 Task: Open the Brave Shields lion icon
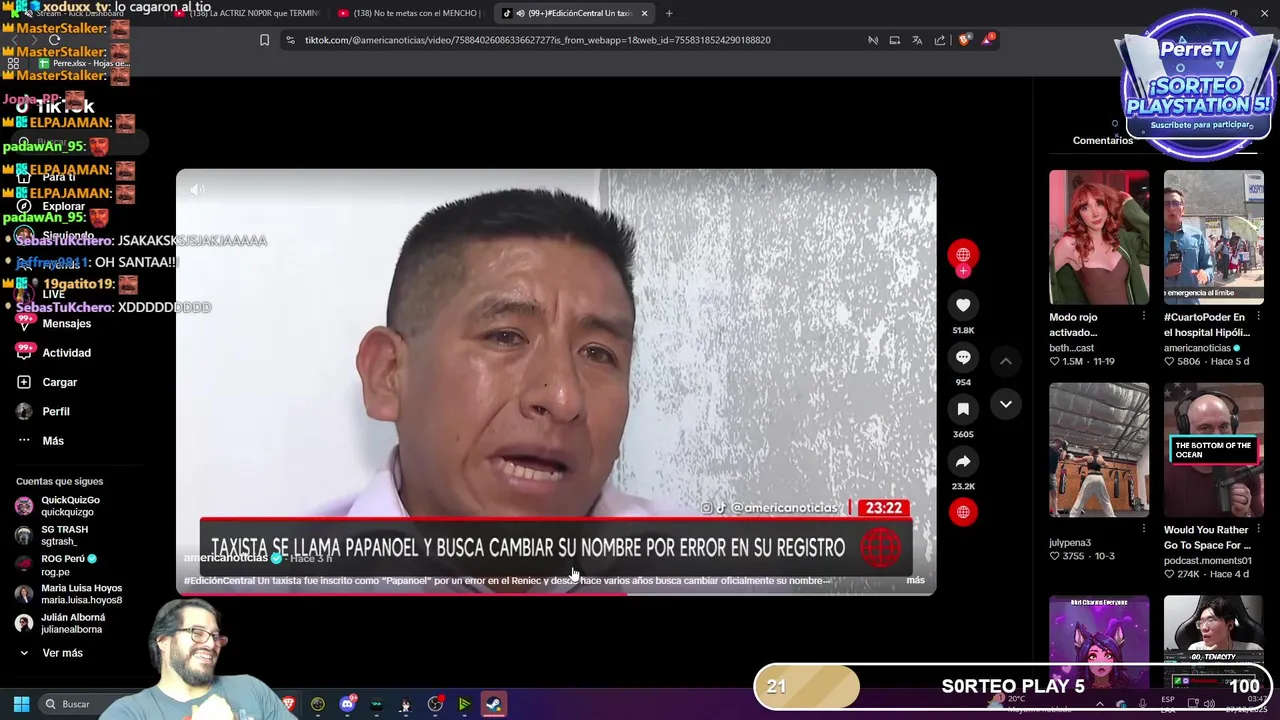point(965,40)
